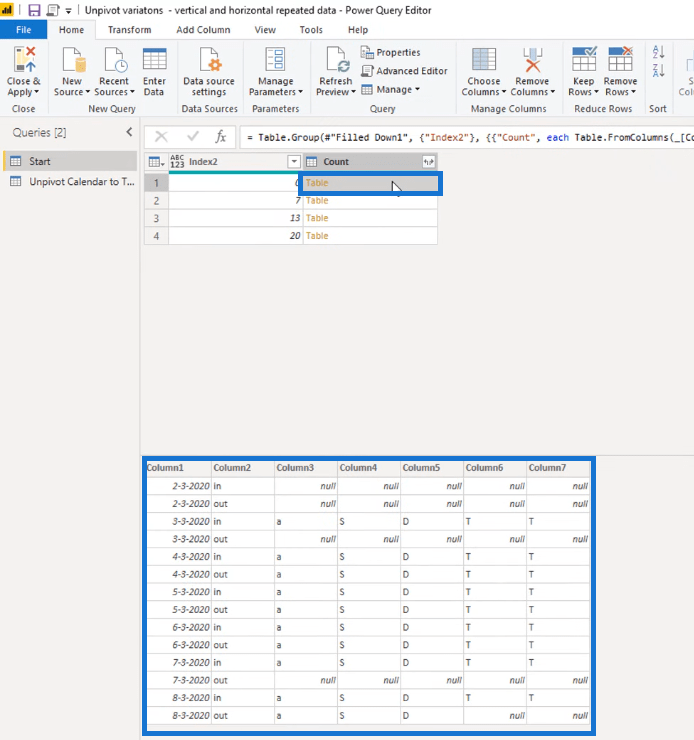Viewport: 694px width, 740px height.
Task: Sort descending Z to A
Action: [659, 71]
